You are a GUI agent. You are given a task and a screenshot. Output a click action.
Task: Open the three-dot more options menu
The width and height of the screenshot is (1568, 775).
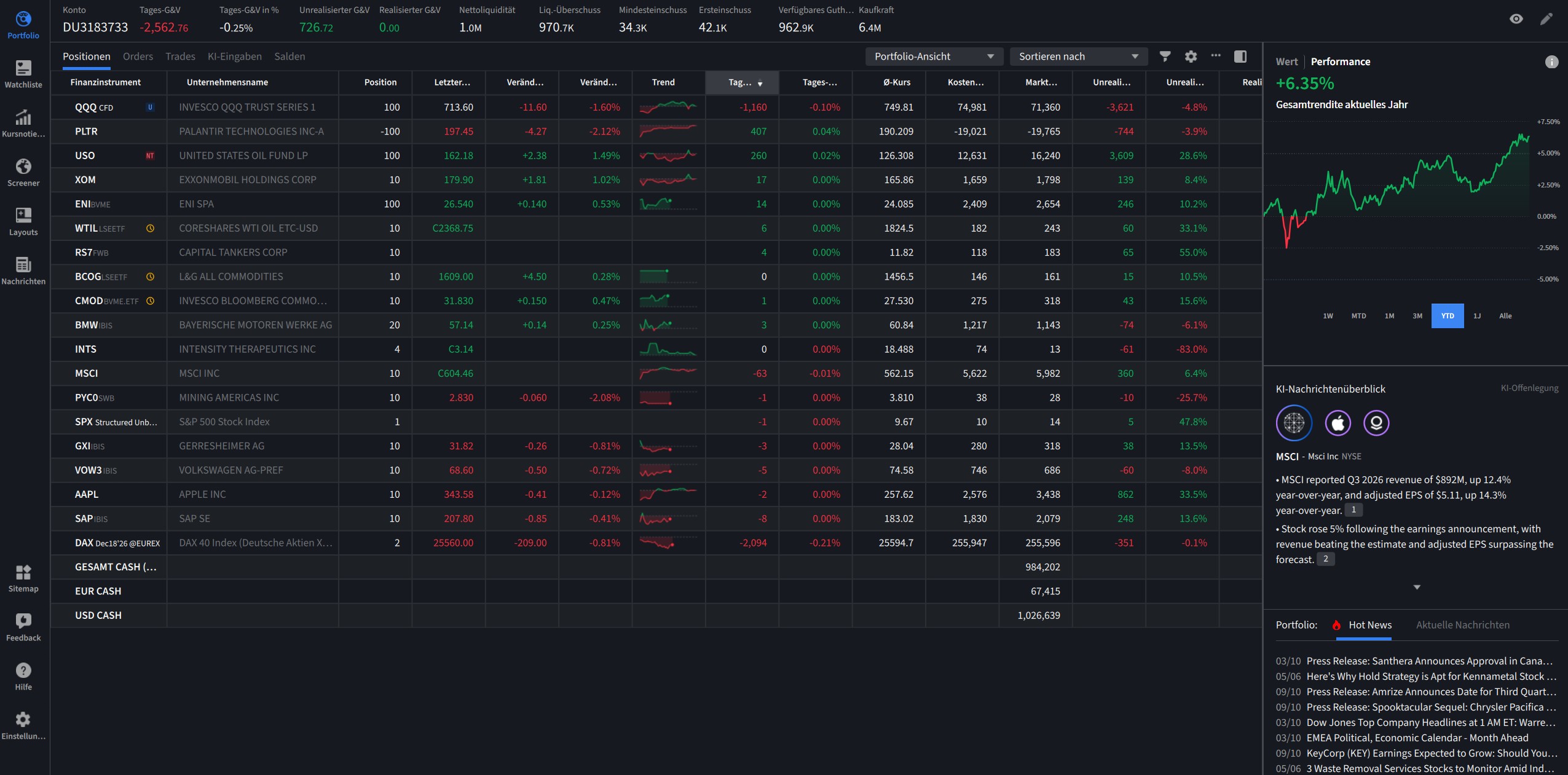(x=1216, y=55)
